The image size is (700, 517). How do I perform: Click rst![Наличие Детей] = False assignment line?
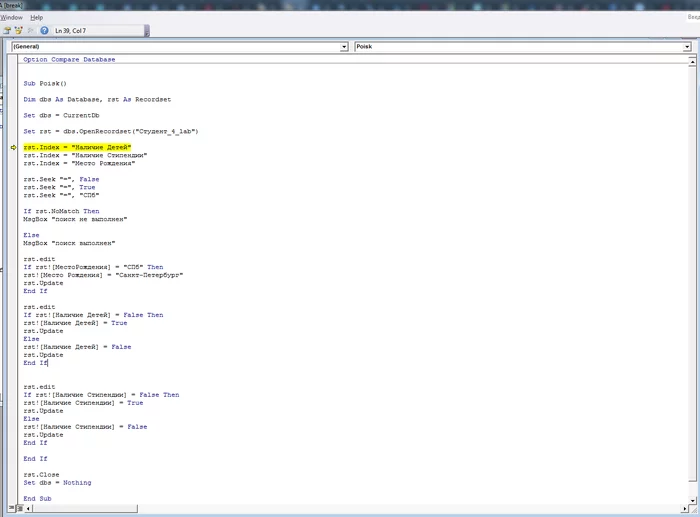[77, 347]
